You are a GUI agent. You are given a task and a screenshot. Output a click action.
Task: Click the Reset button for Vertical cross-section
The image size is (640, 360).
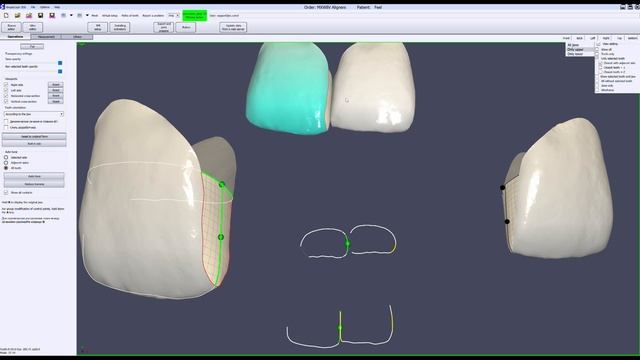(56, 101)
